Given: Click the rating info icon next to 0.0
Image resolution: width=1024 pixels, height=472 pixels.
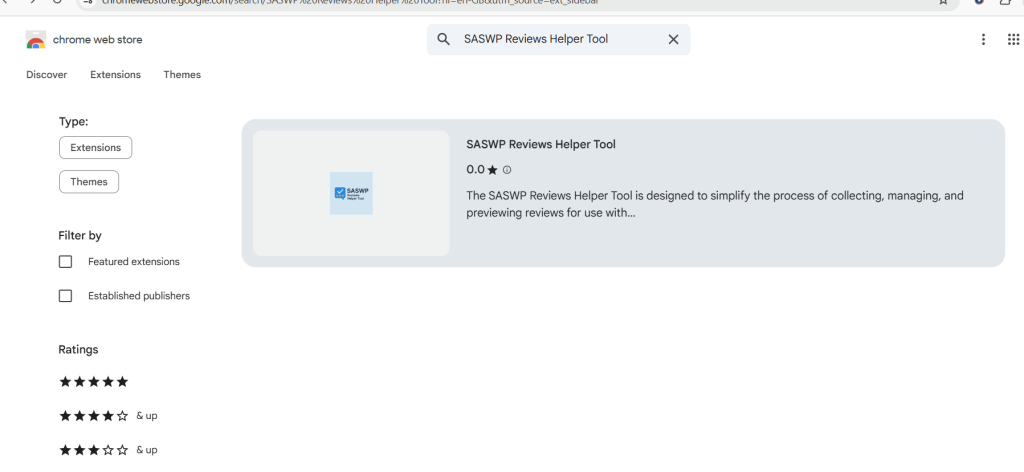Looking at the screenshot, I should (507, 170).
